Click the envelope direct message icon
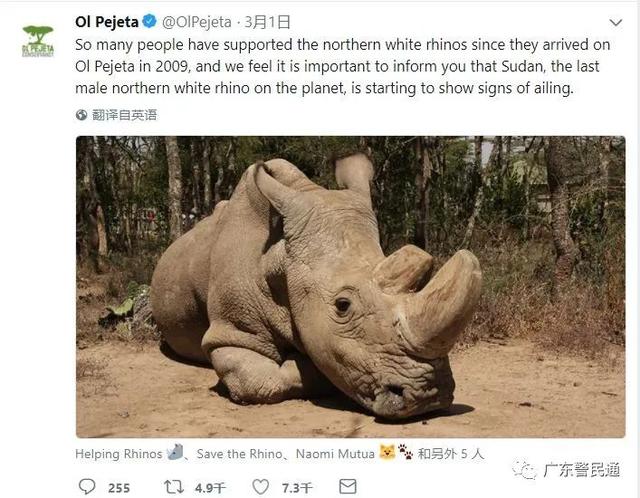Viewport: 640px width, 498px height. coord(348,487)
